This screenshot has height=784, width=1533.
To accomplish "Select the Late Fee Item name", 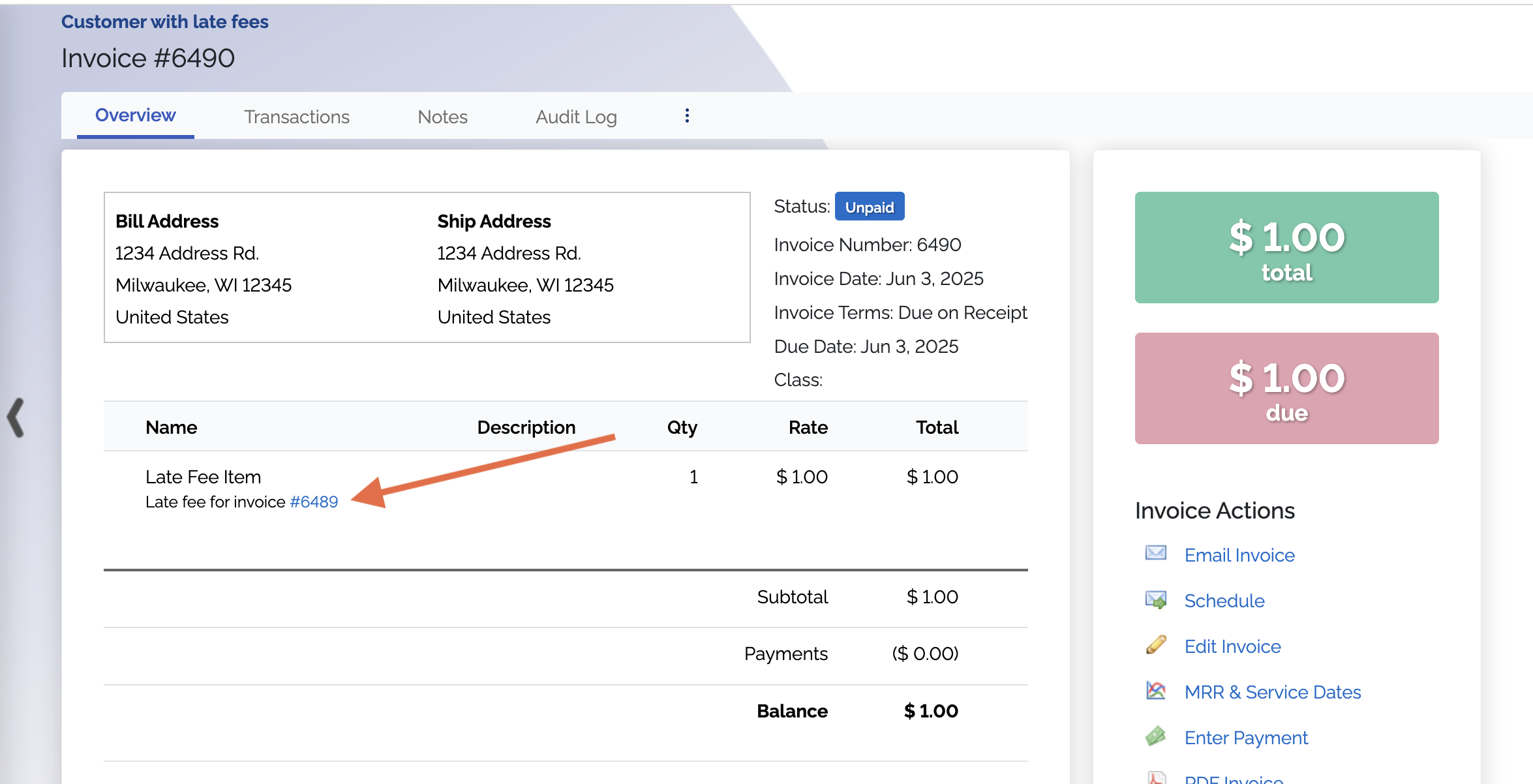I will [203, 477].
